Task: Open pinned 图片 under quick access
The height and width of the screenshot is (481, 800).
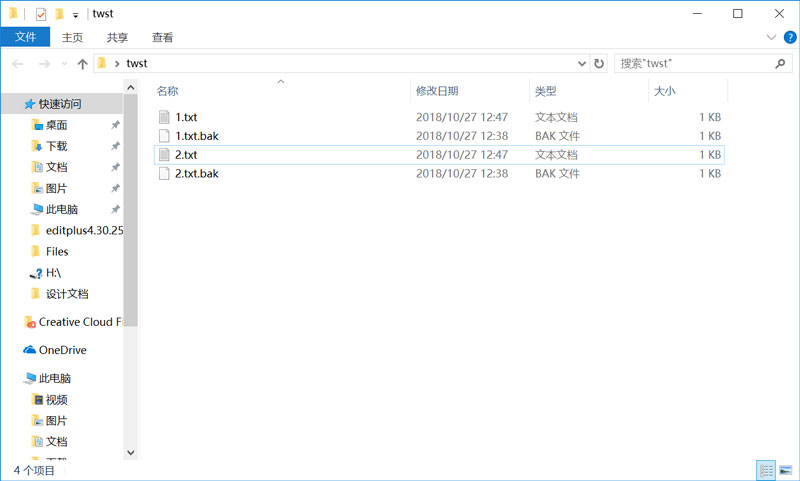Action: pos(56,188)
